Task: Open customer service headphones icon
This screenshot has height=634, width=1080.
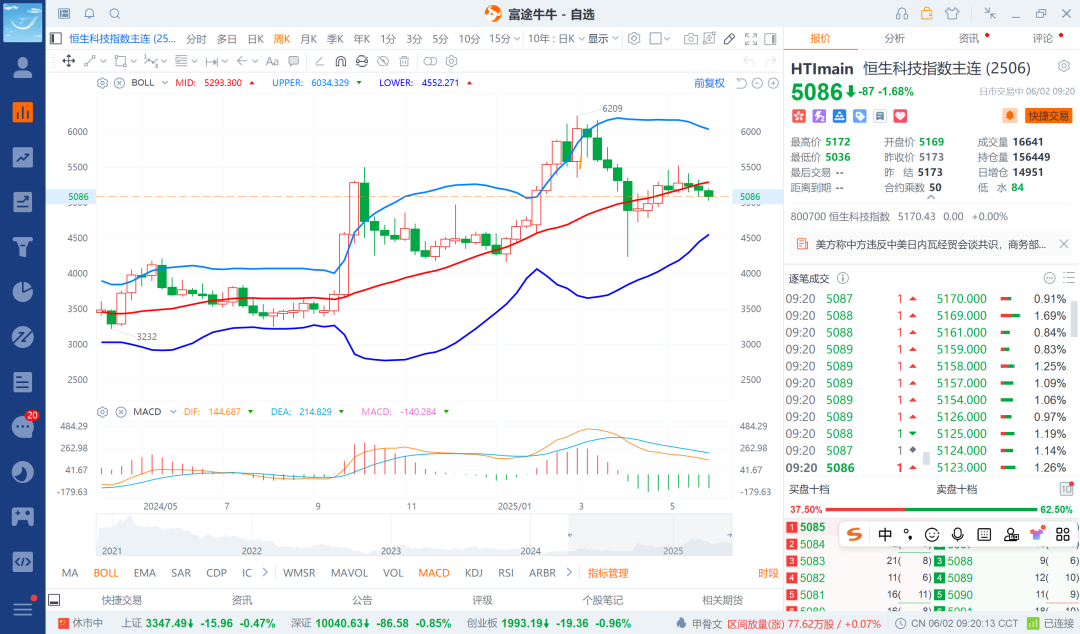Action: click(902, 14)
